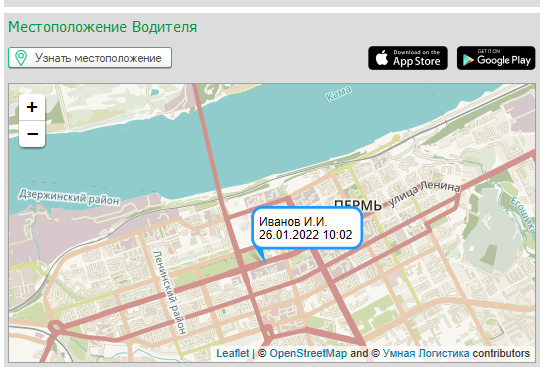The width and height of the screenshot is (555, 373).
Task: Open the Умная Логистика attribution link
Action: click(x=426, y=353)
